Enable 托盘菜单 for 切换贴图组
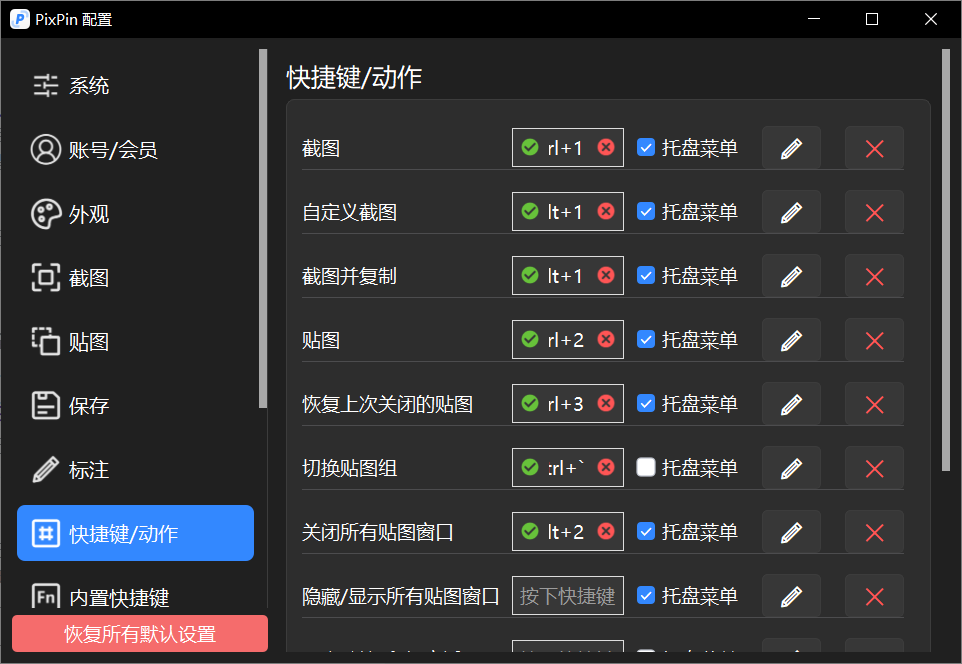Image resolution: width=962 pixels, height=664 pixels. [x=647, y=468]
